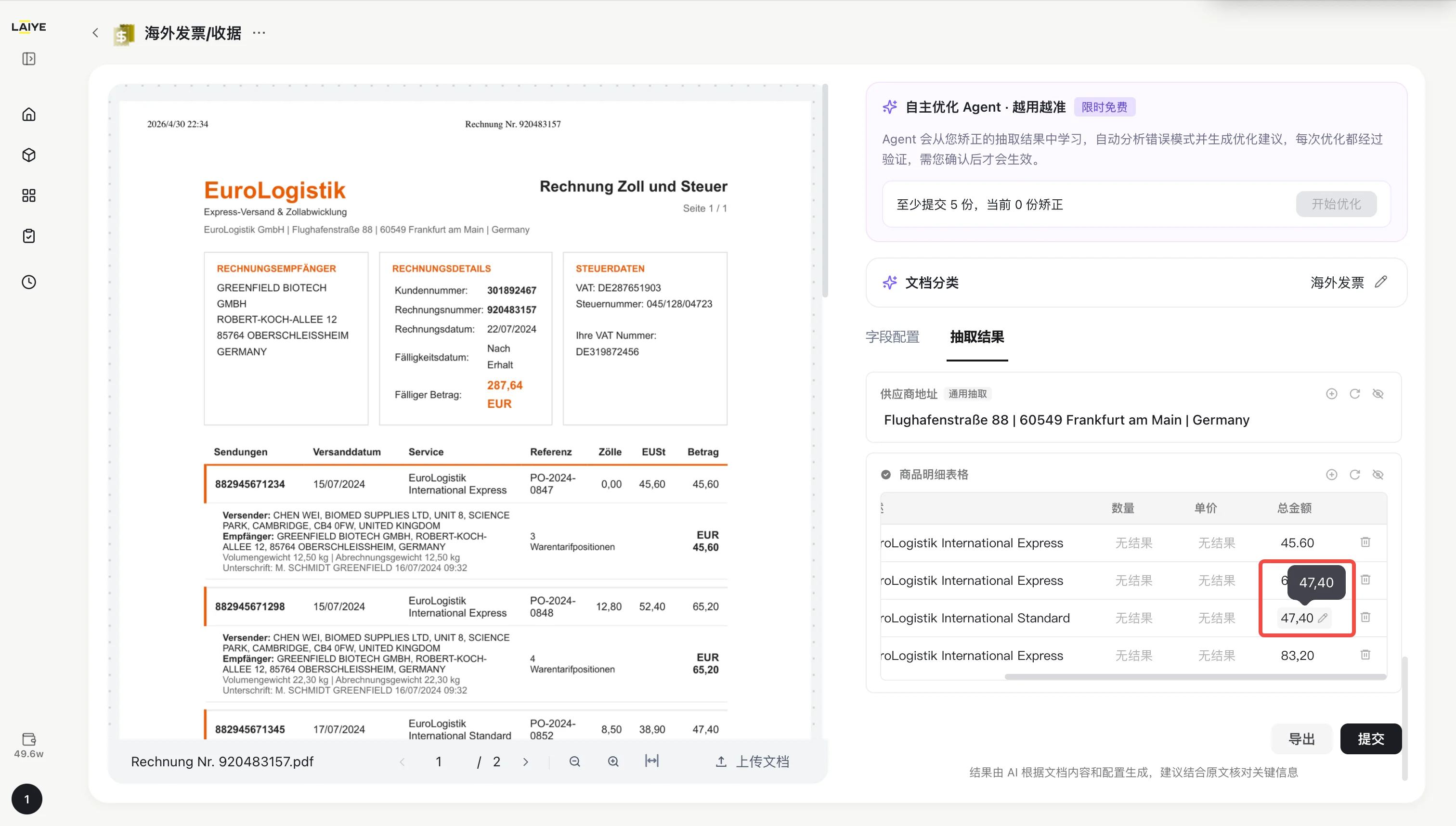Viewport: 1456px width, 826px height.
Task: Delete the row with total 83,20
Action: pyautogui.click(x=1366, y=655)
